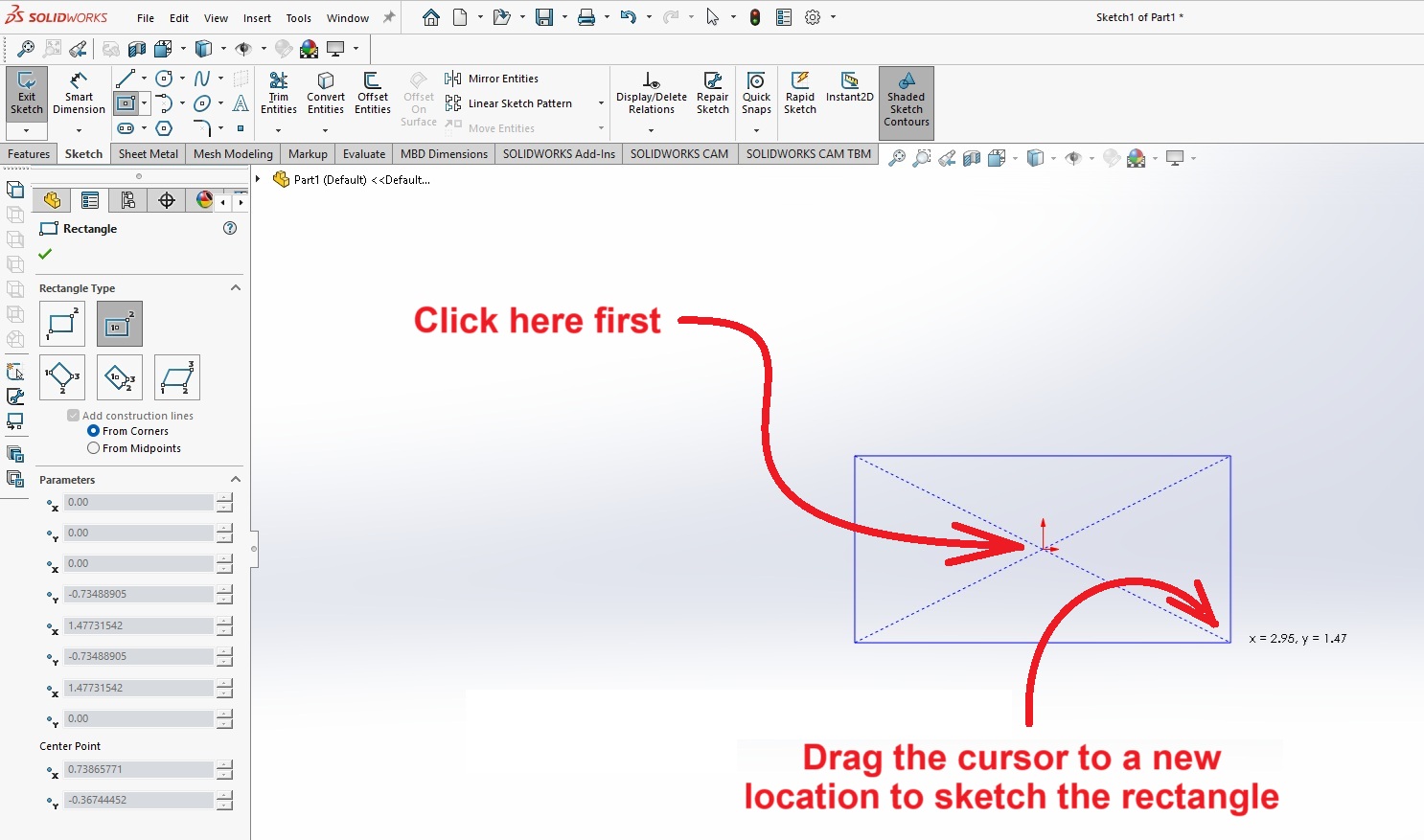Expand the Part1 (Default) tree node
The height and width of the screenshot is (840, 1424).
click(x=258, y=179)
